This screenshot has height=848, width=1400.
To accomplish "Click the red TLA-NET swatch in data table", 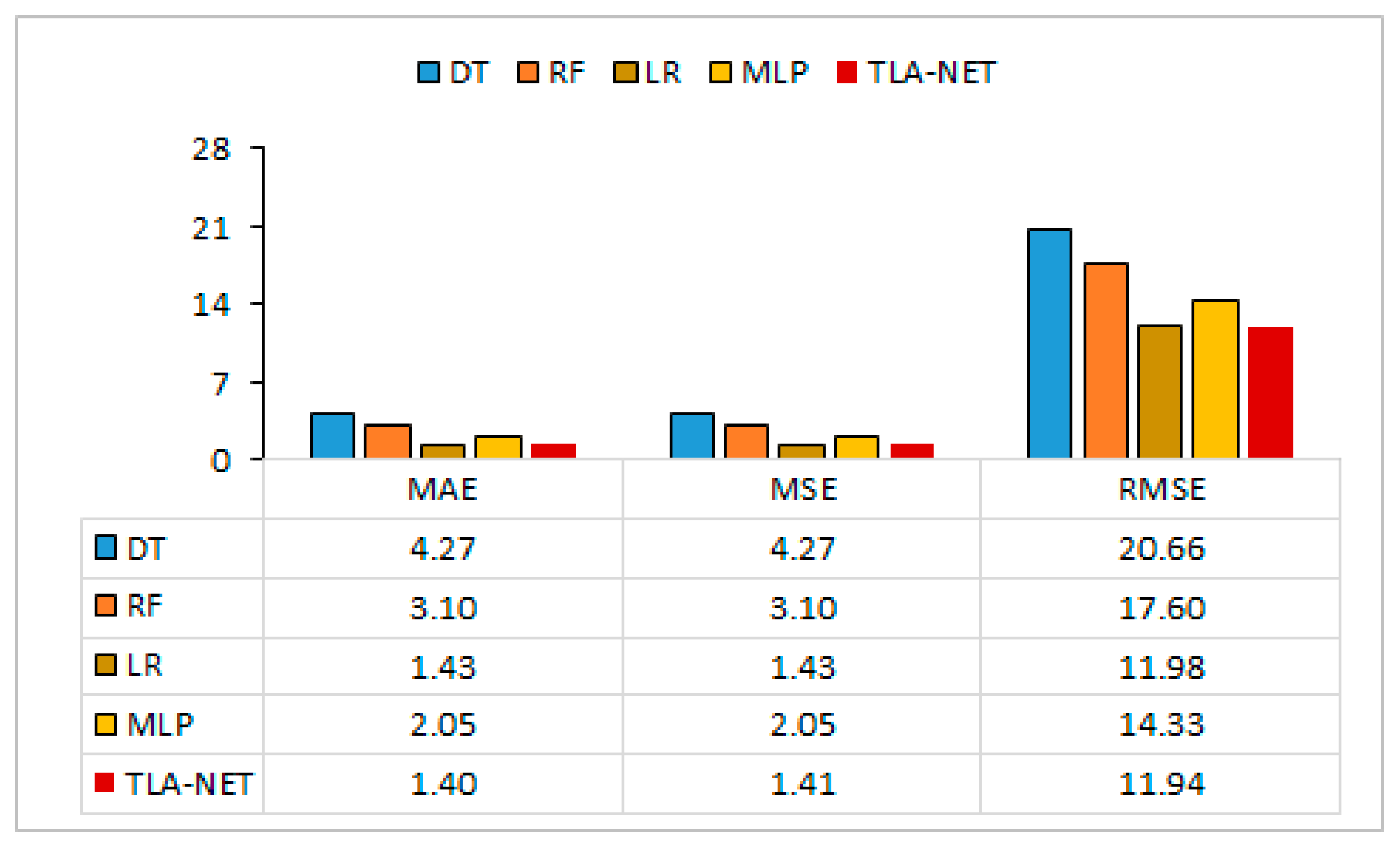I will (x=105, y=782).
